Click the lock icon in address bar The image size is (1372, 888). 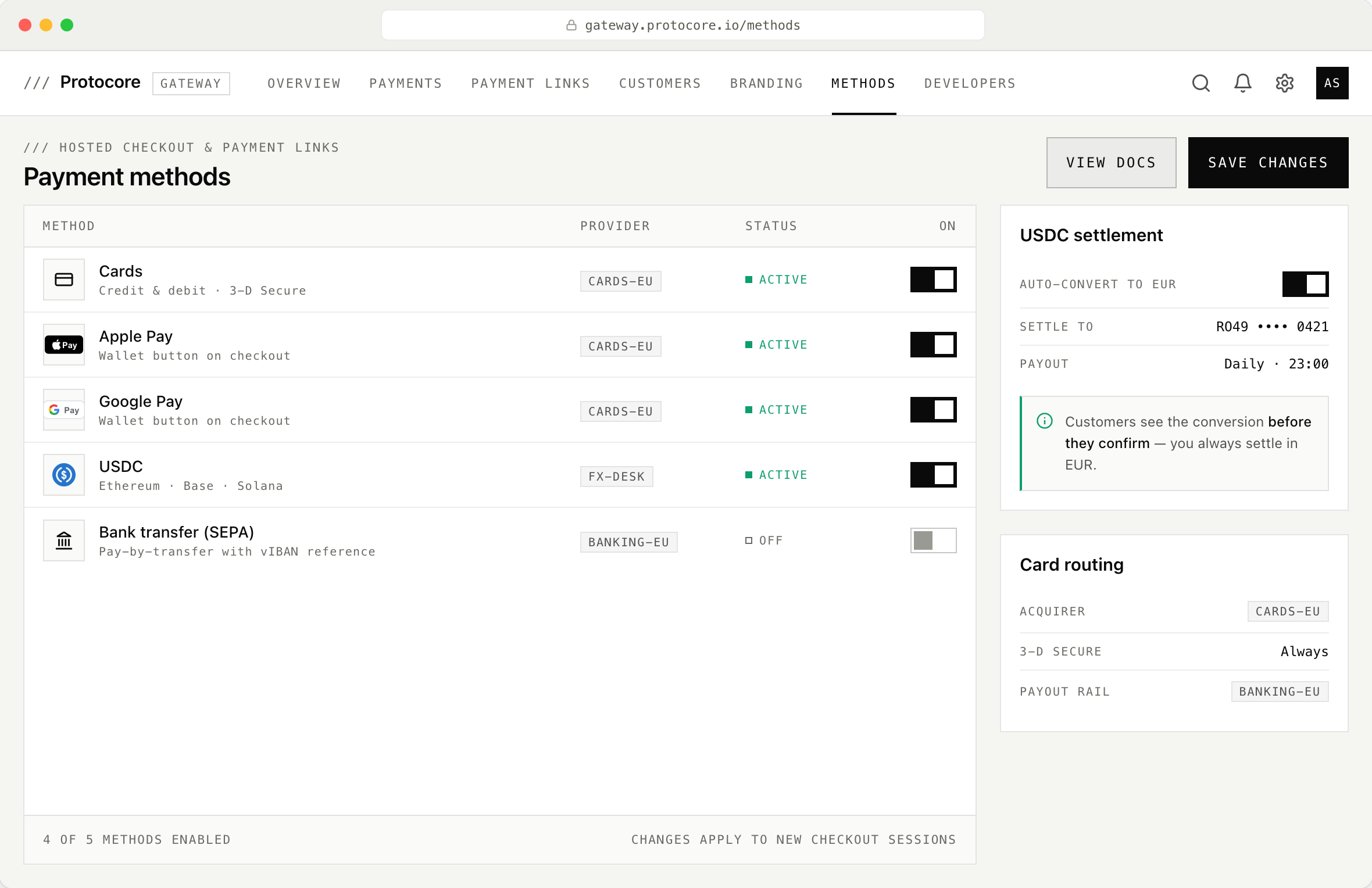click(571, 25)
